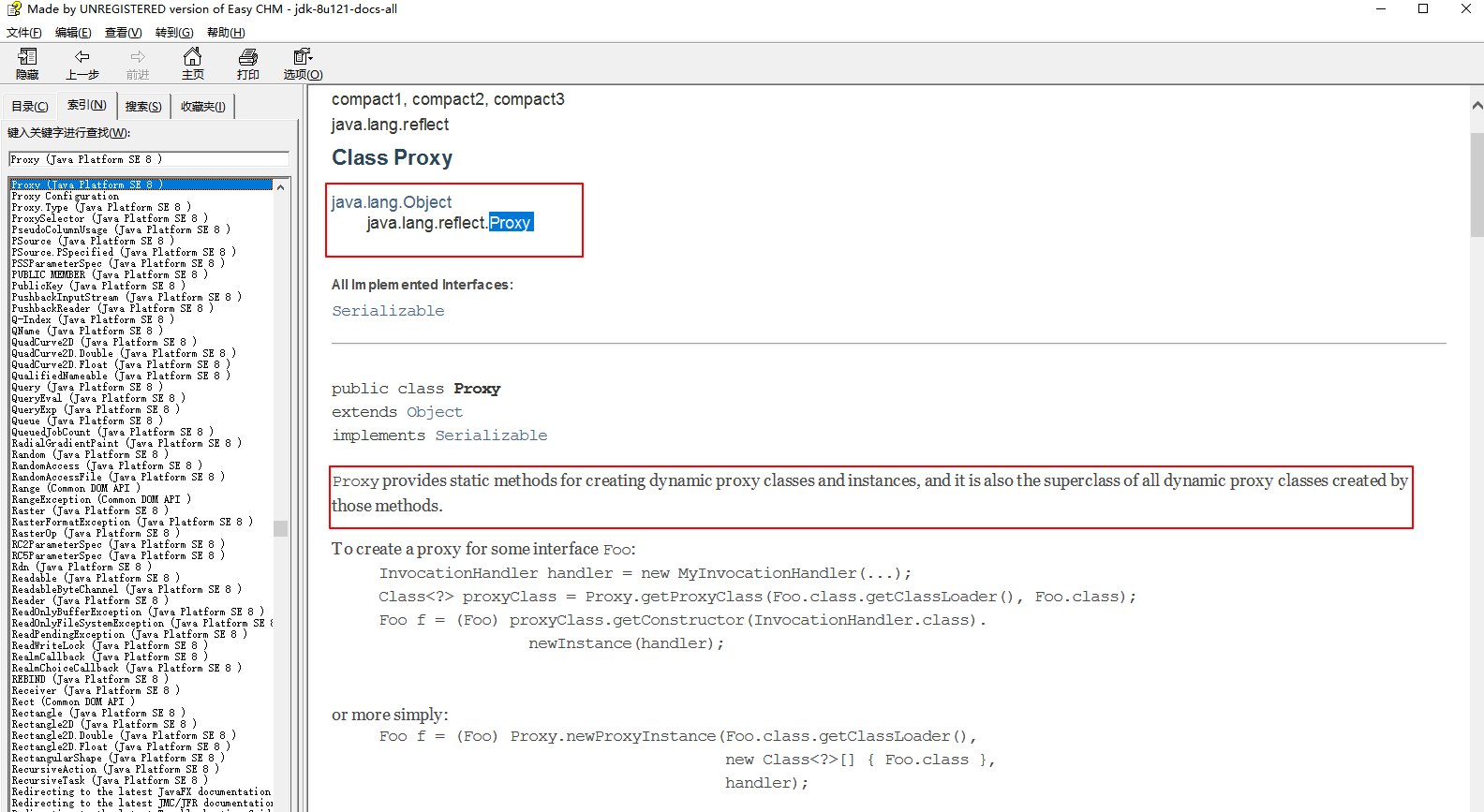
Task: Select 'PUBLIC_MEMBER (Java Platform SE 8 )' entry
Action: (109, 274)
